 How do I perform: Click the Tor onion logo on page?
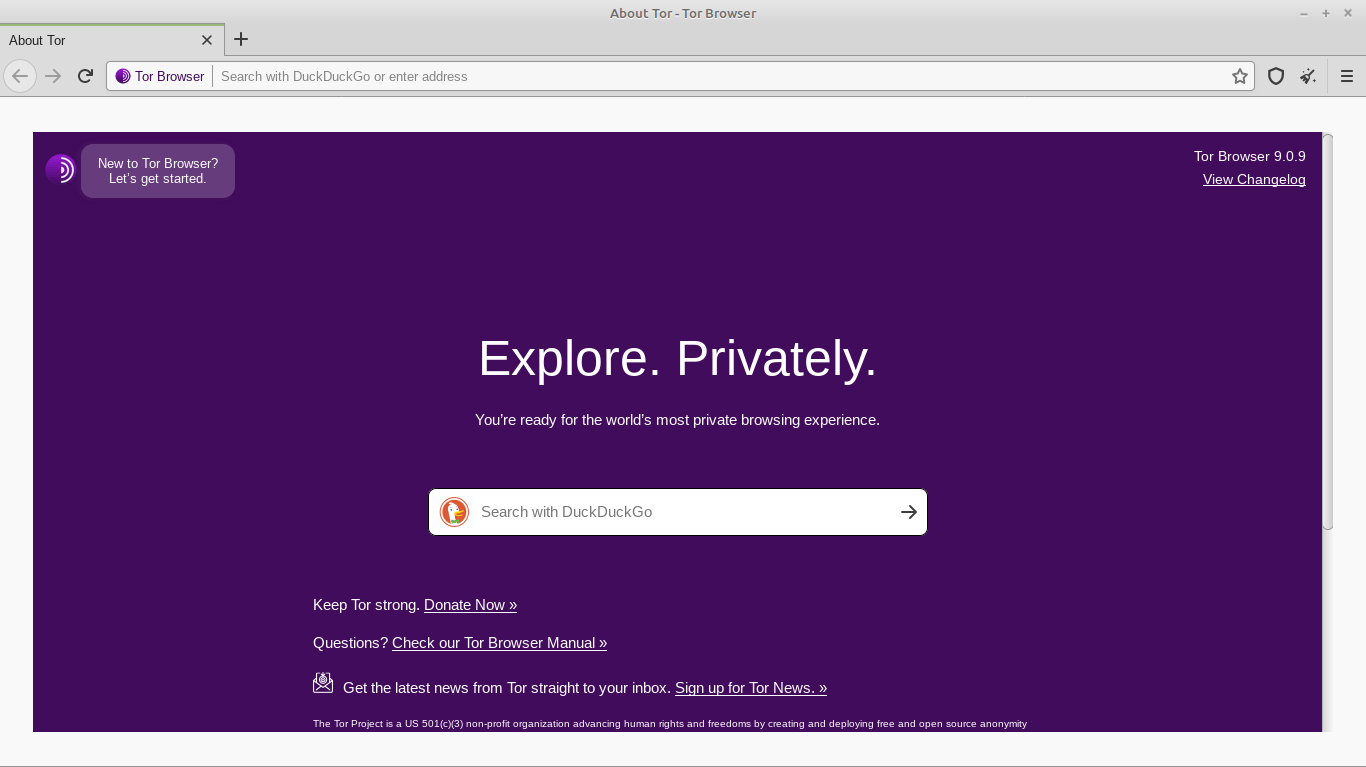[x=60, y=169]
